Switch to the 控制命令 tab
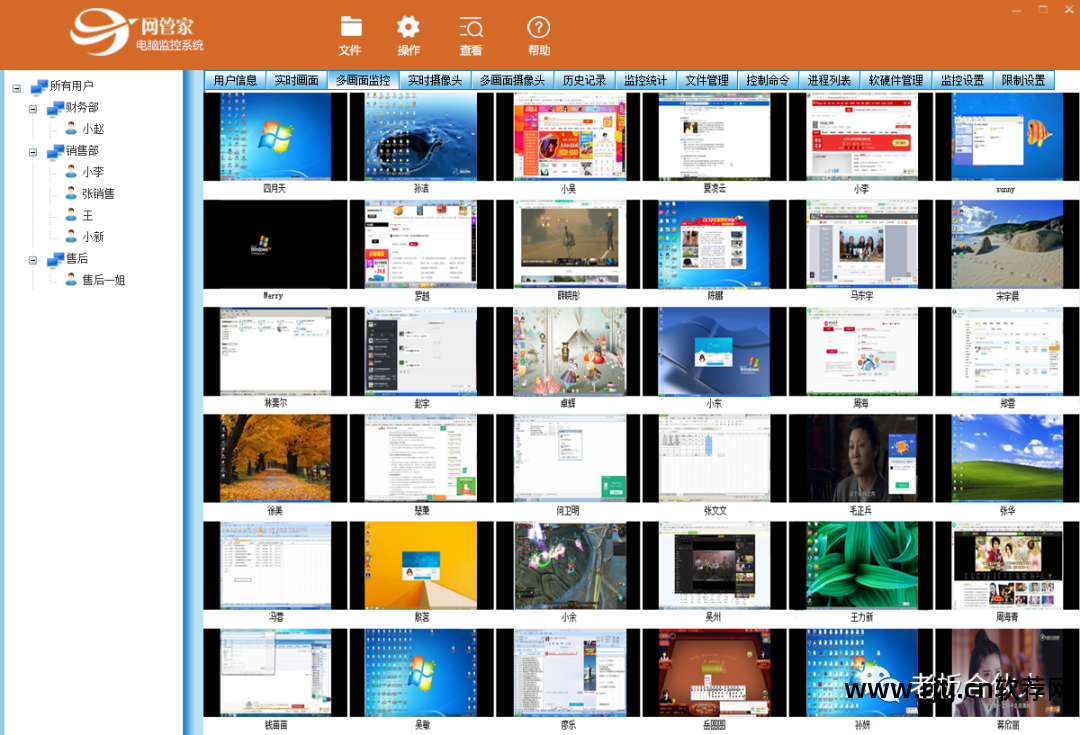This screenshot has height=735, width=1080. coord(768,80)
